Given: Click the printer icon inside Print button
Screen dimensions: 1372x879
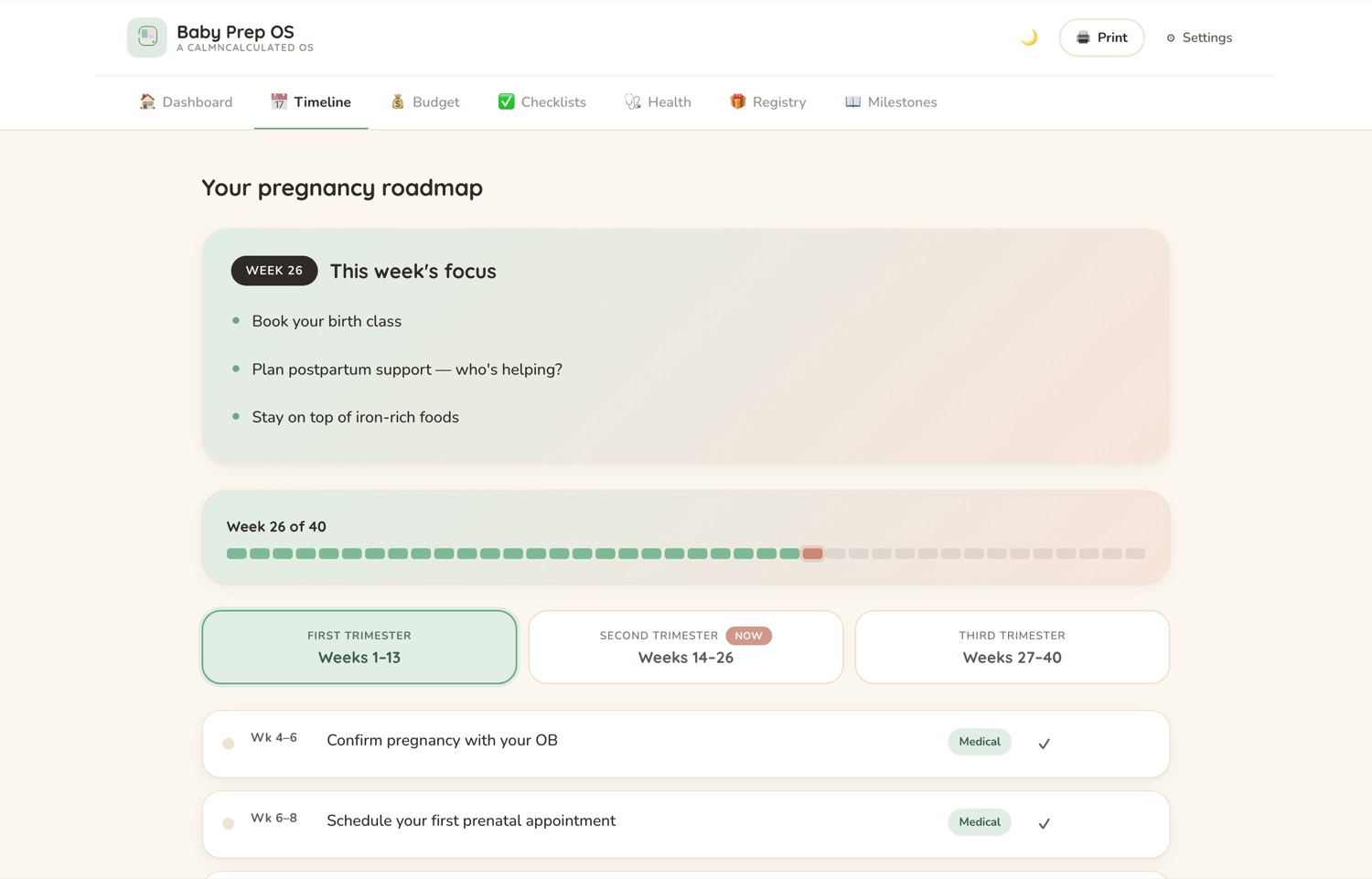Looking at the screenshot, I should (1083, 38).
